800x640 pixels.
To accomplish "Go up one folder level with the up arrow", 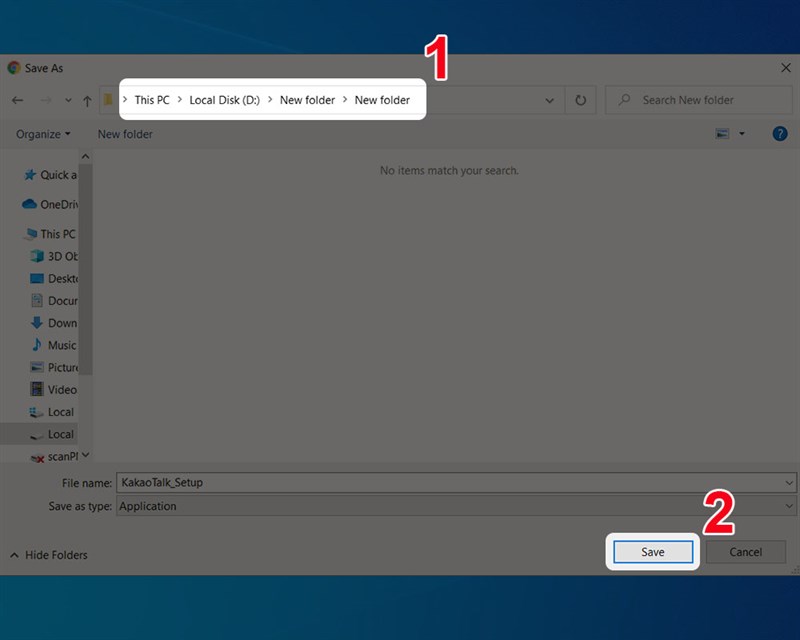I will [x=88, y=99].
